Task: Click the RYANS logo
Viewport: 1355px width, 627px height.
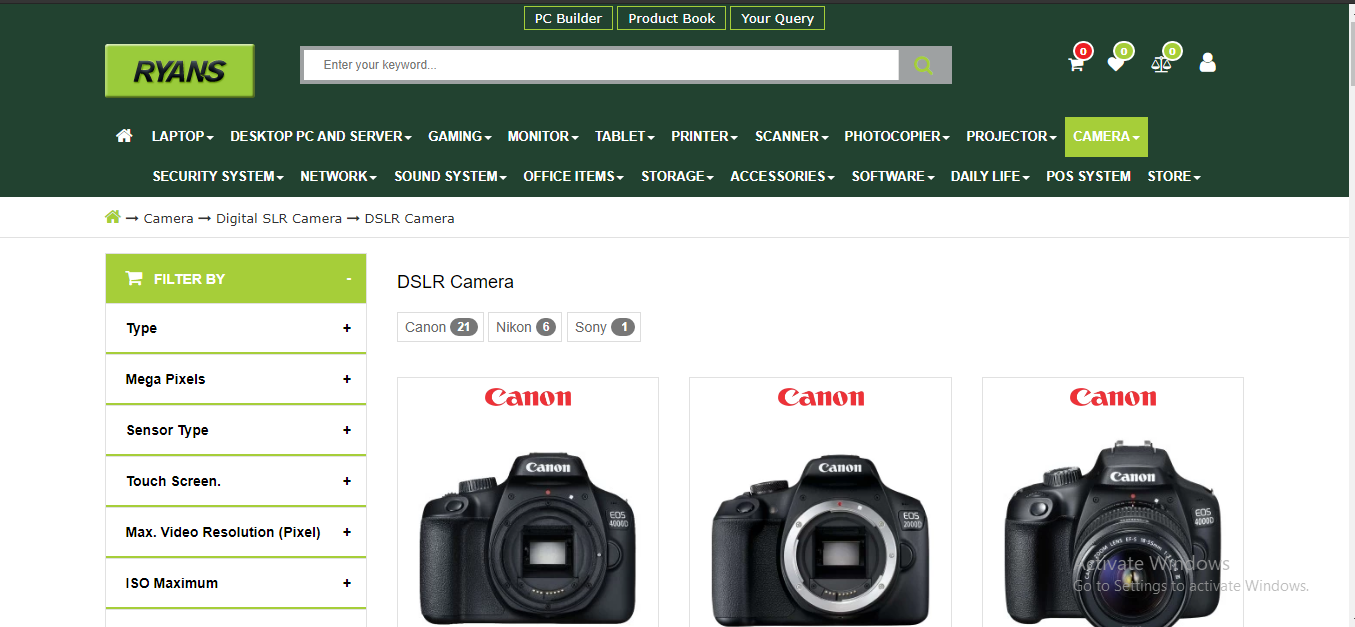Action: 179,70
